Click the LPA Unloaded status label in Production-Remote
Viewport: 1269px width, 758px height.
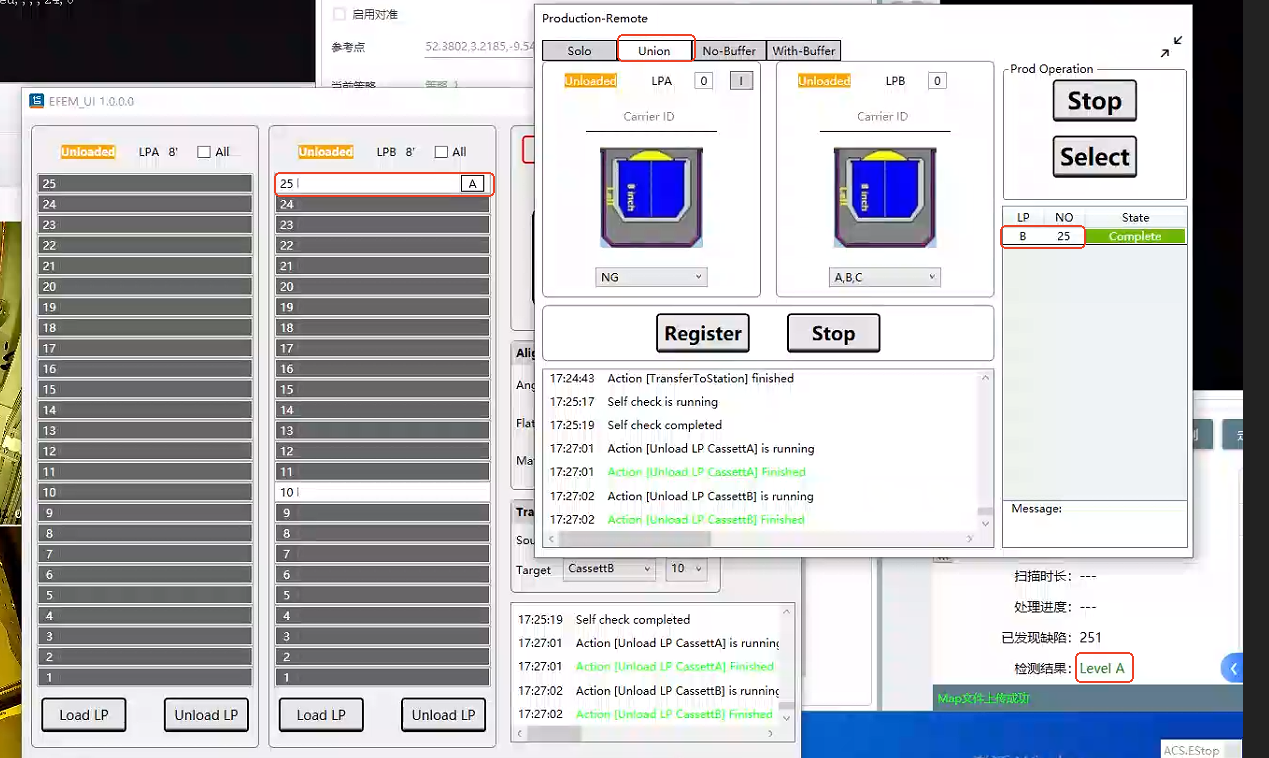click(x=590, y=81)
